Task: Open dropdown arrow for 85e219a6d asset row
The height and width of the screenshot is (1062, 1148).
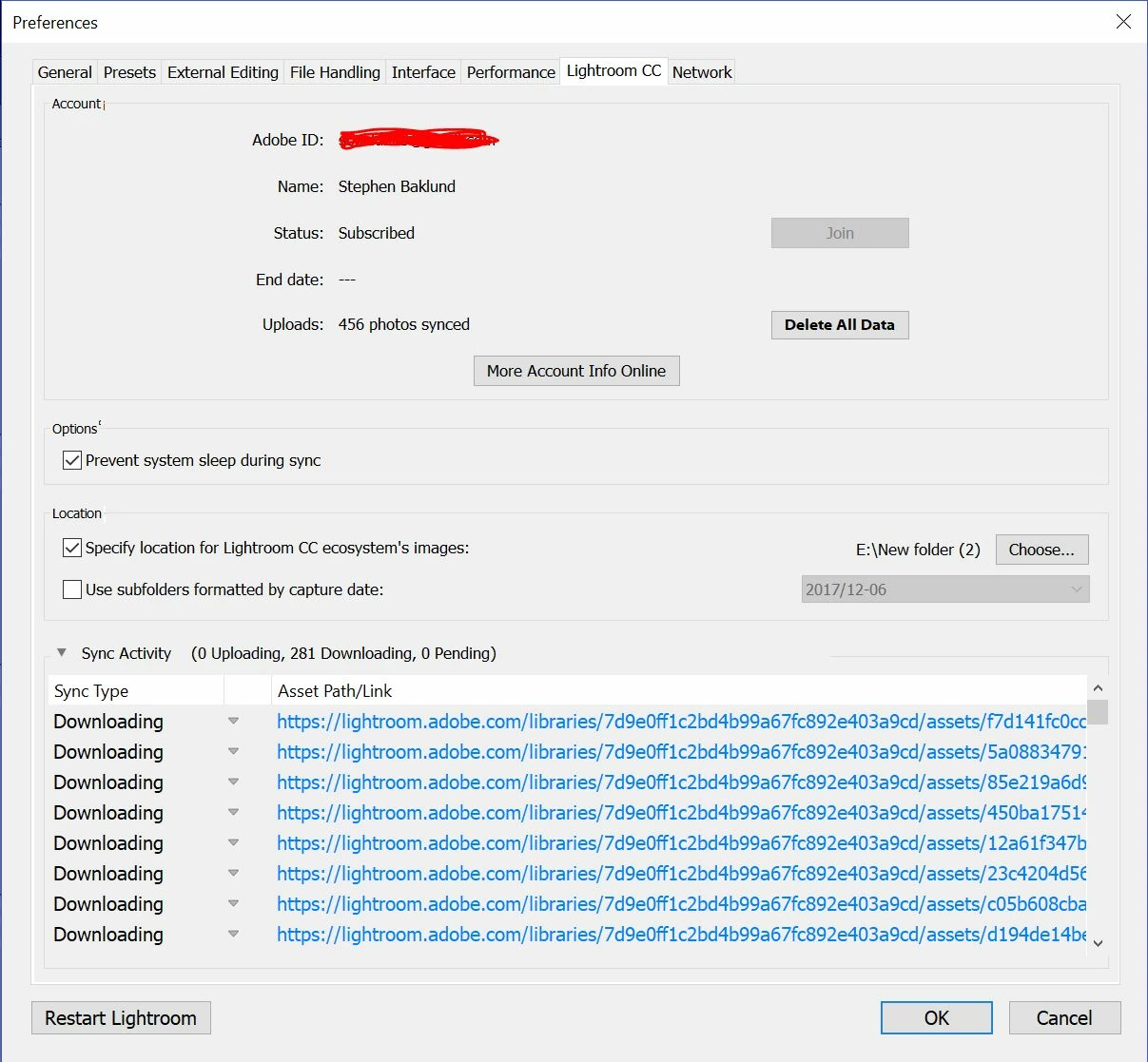Action: pyautogui.click(x=233, y=782)
